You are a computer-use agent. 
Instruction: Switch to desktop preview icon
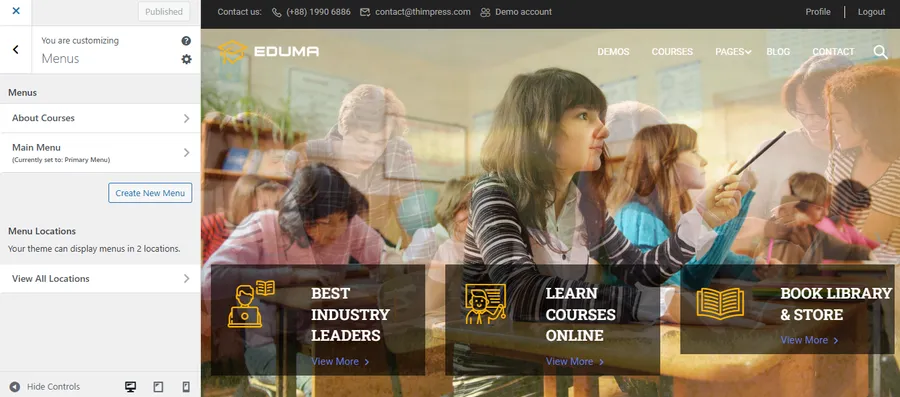tap(130, 387)
